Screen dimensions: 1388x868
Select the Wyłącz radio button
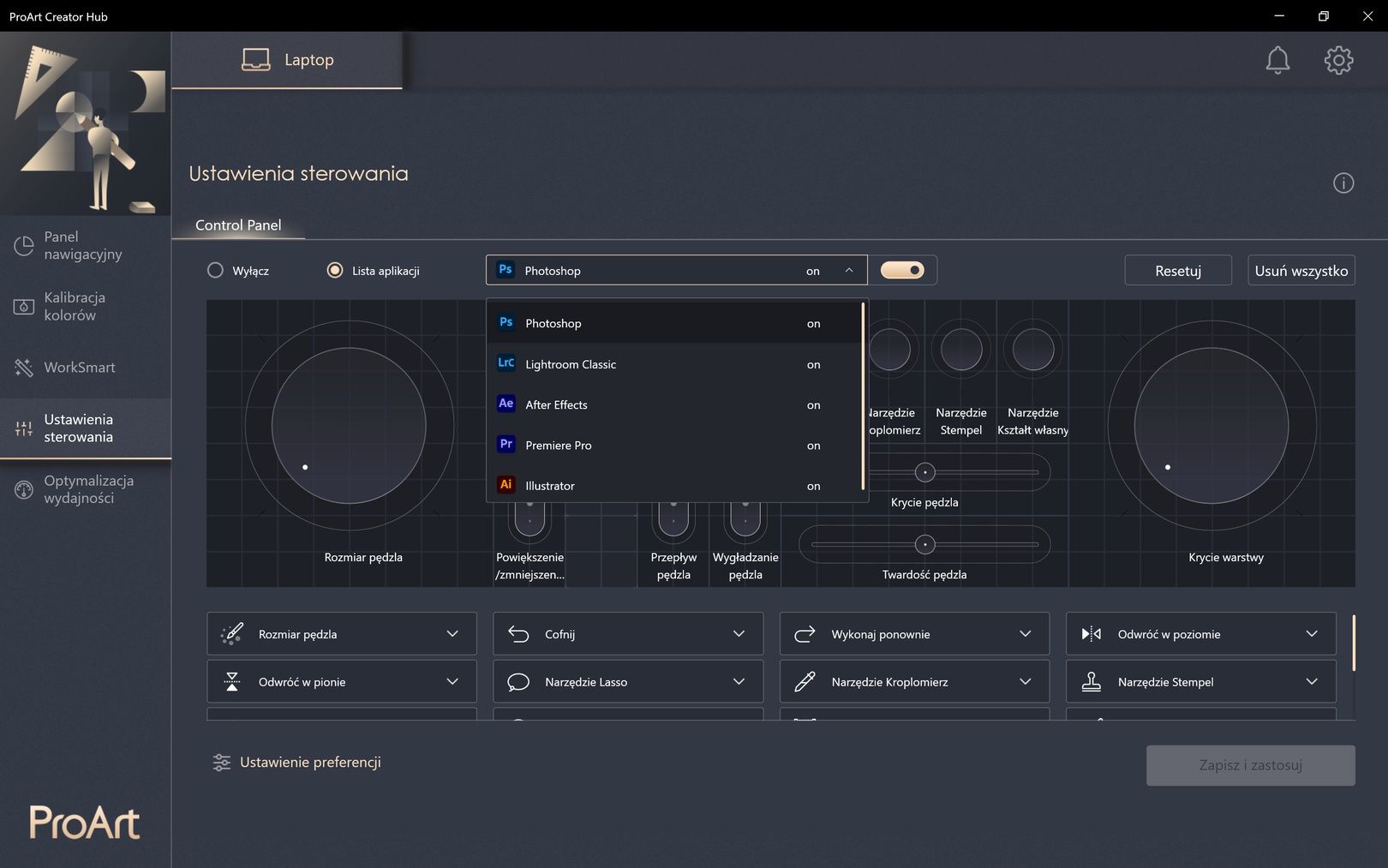[215, 270]
